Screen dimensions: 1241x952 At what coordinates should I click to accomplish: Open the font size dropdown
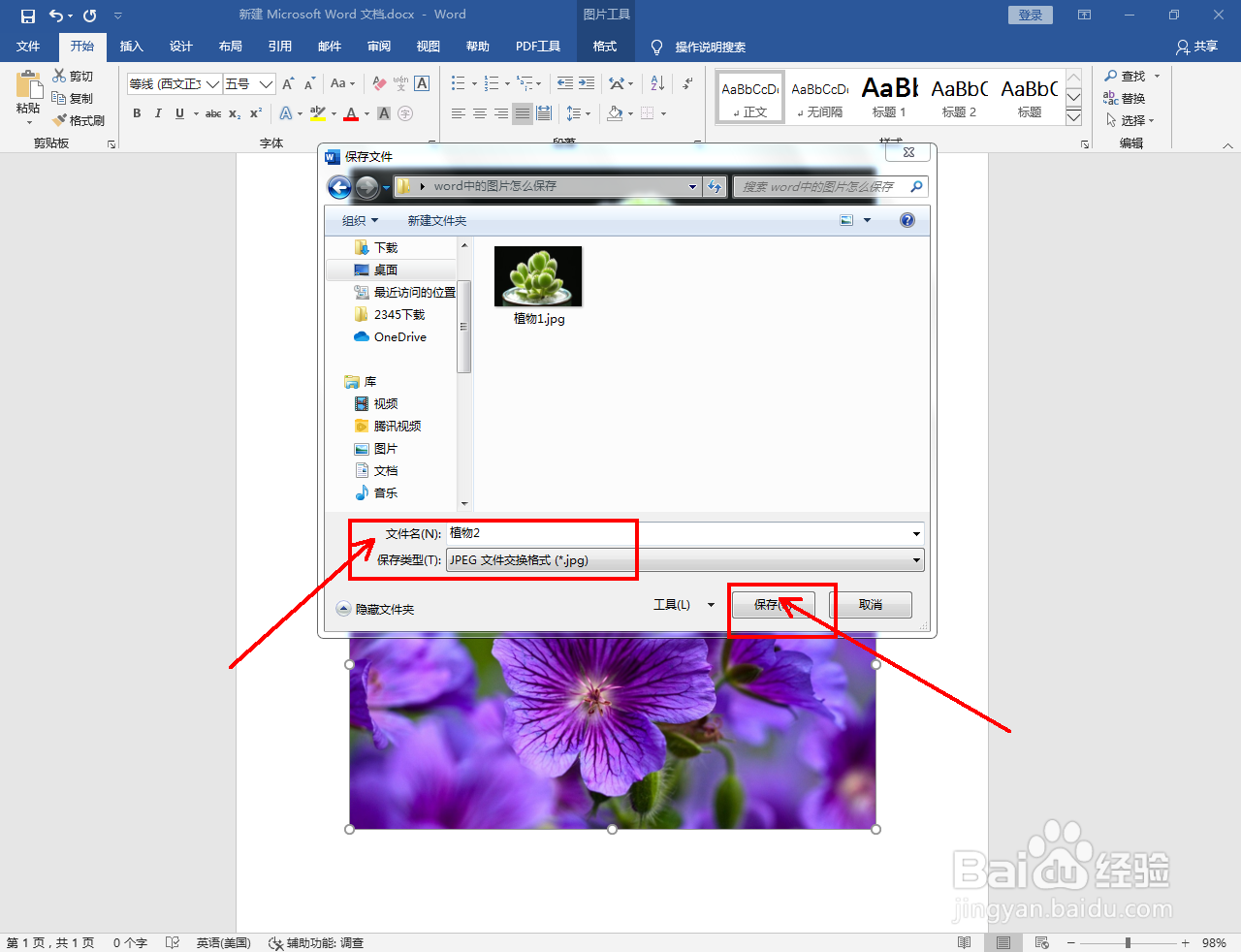click(266, 84)
